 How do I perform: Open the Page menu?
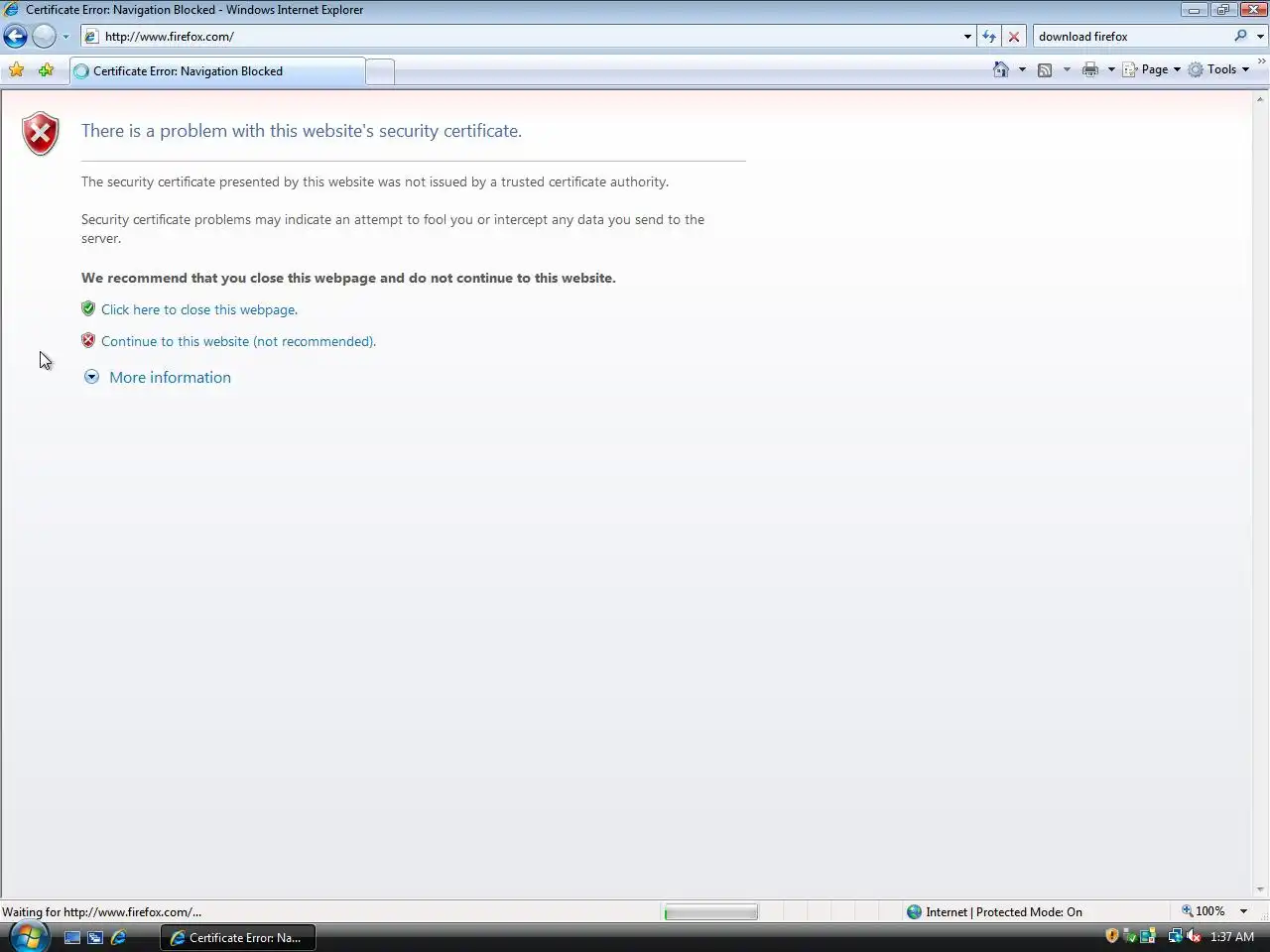[x=1151, y=69]
